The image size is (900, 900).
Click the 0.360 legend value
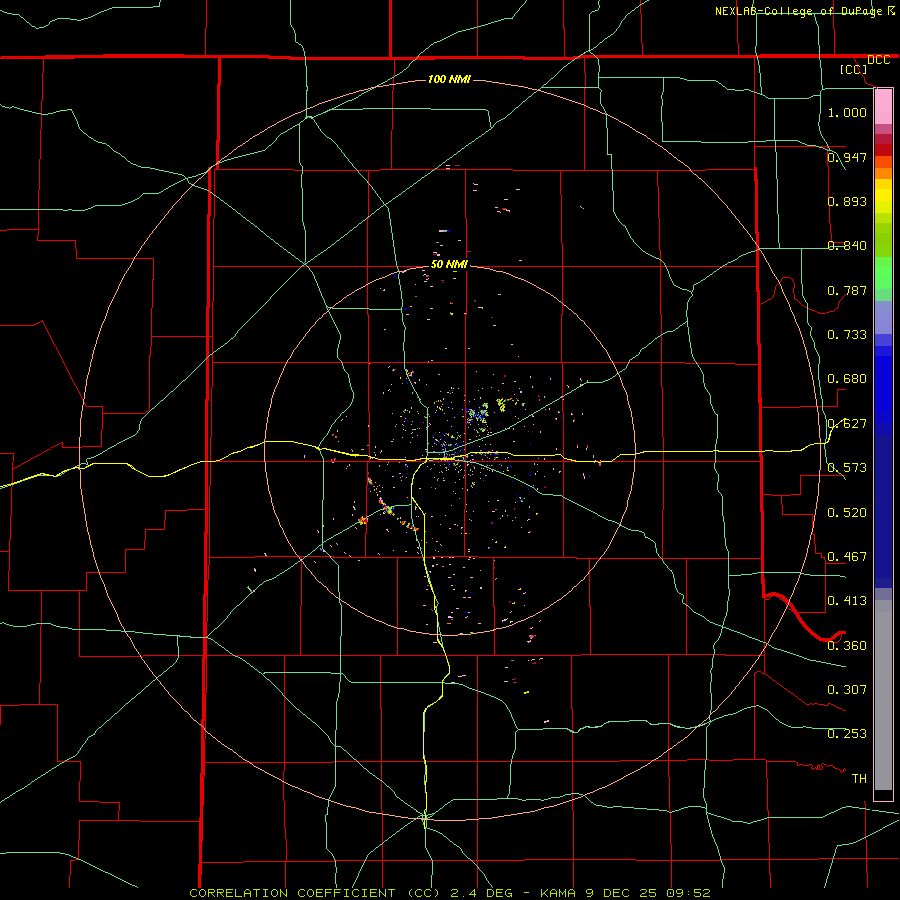pyautogui.click(x=847, y=646)
